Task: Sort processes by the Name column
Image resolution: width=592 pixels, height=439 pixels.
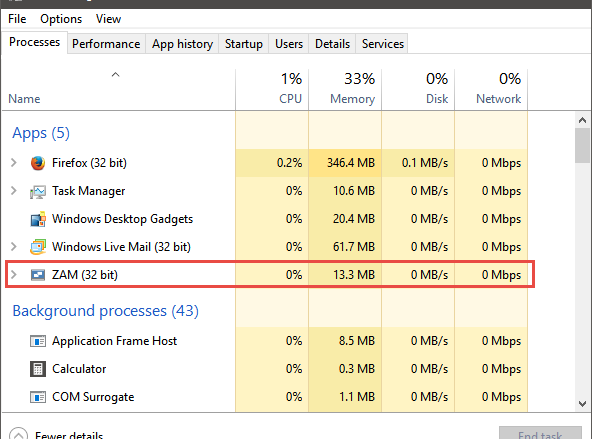Action: tap(118, 90)
